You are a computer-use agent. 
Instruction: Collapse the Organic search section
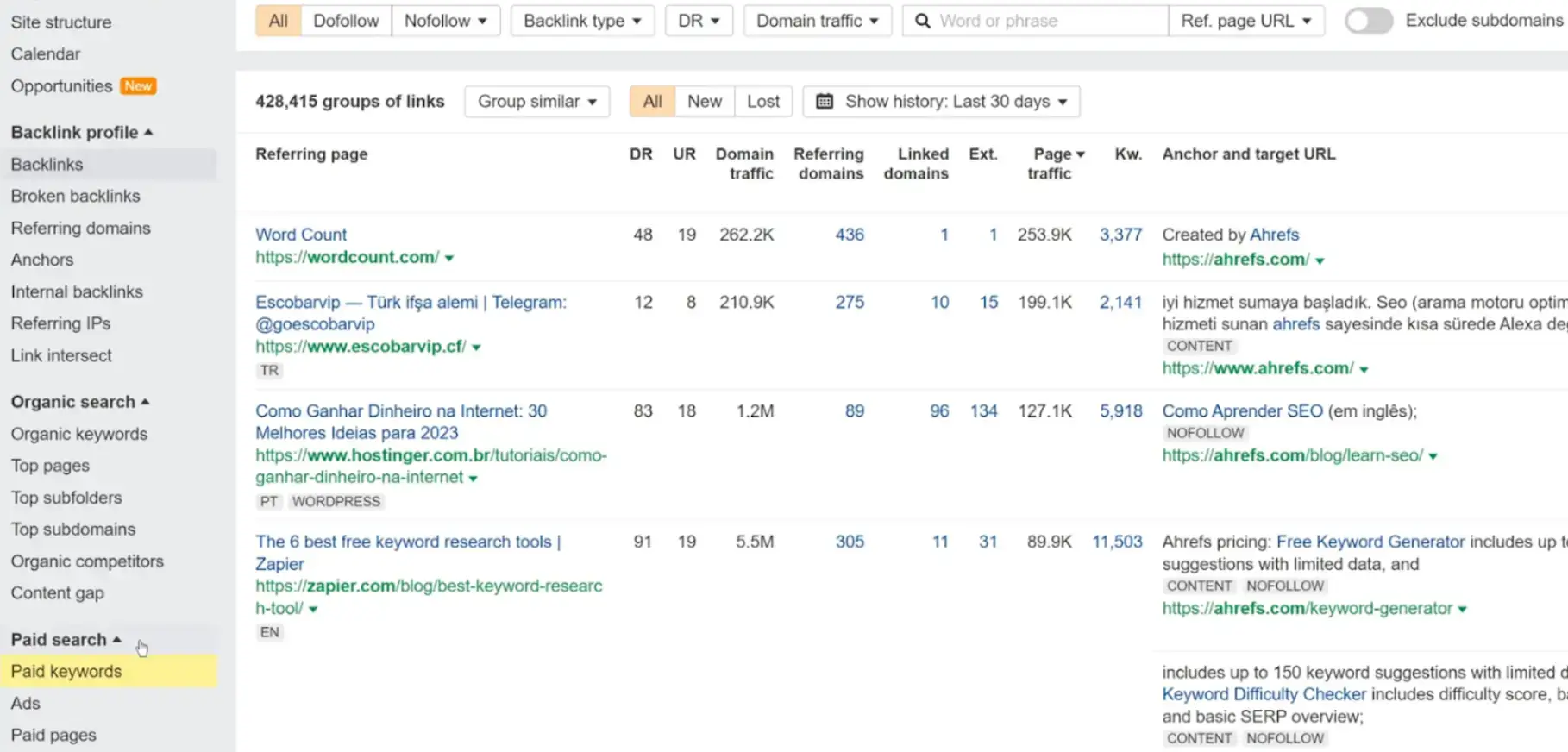pos(80,402)
